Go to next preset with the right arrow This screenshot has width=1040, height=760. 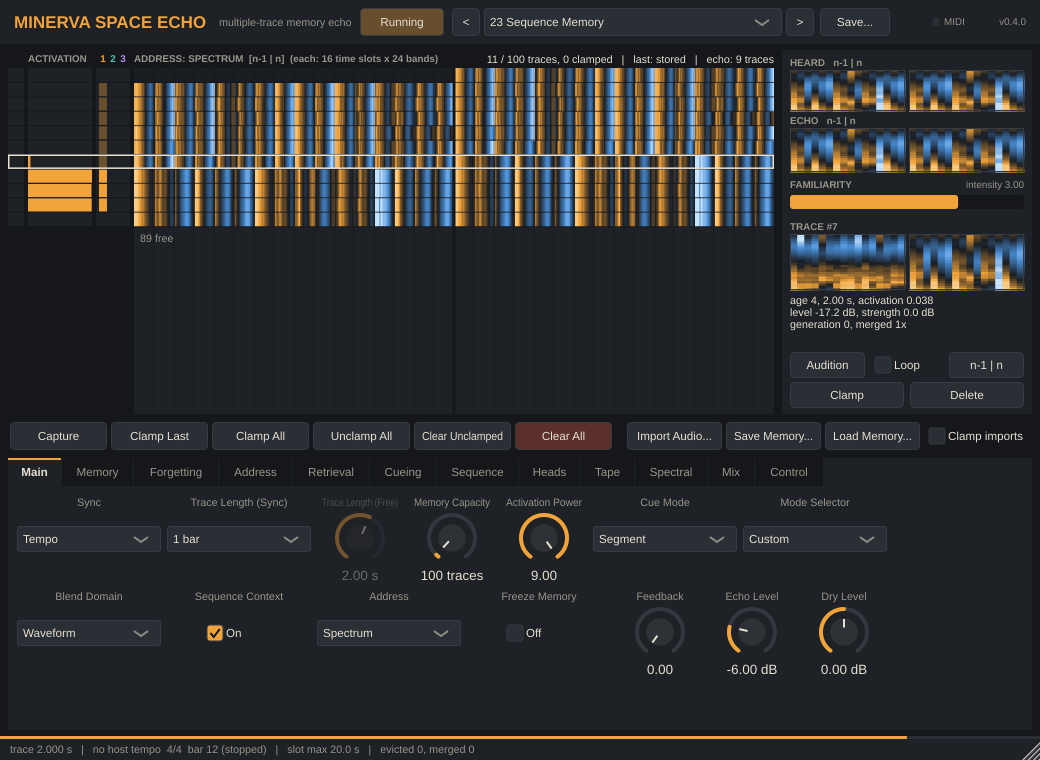click(x=800, y=22)
